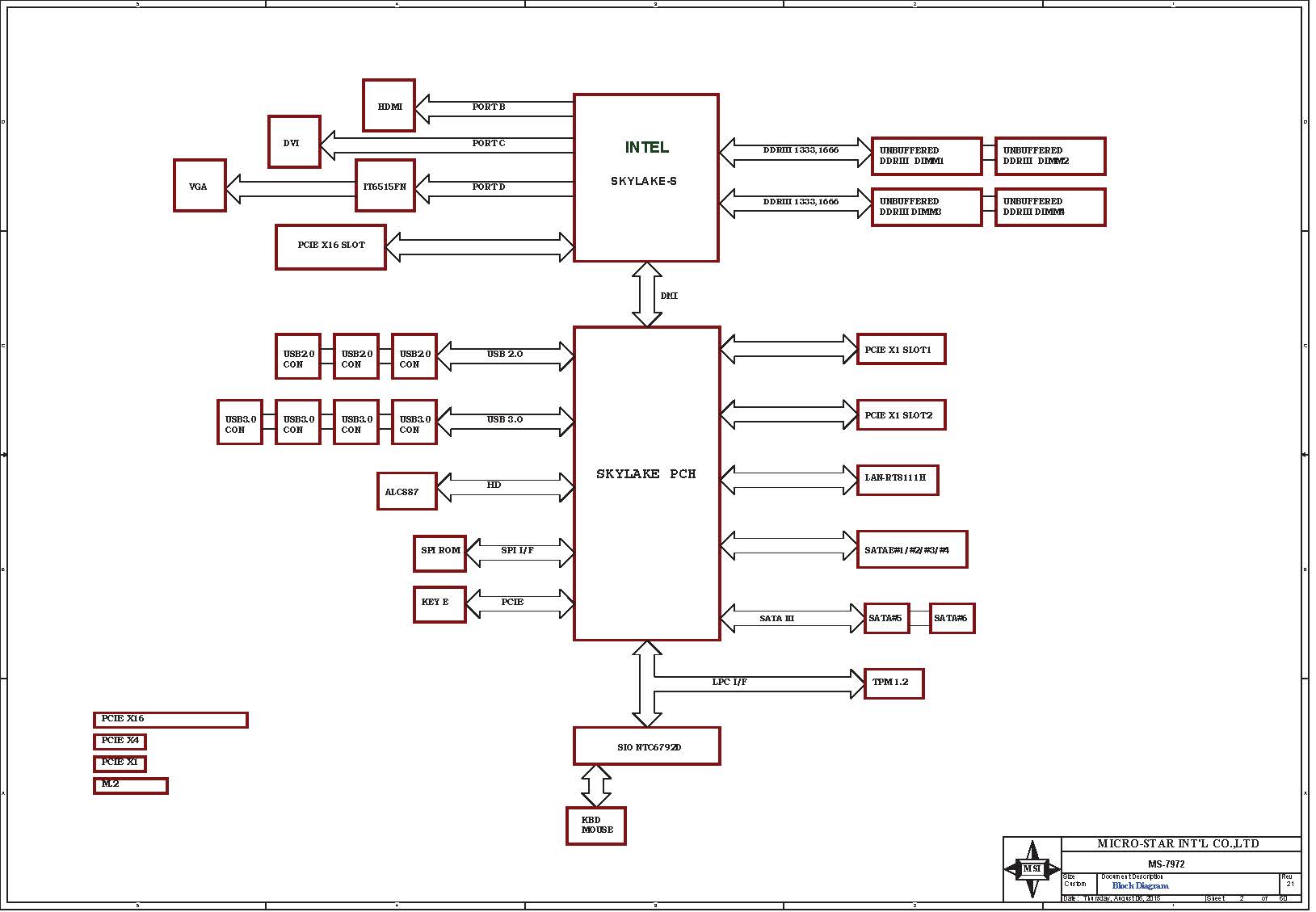
Task: Select the UNBUFFERED DDRIII DIMM1 block
Action: coord(927,156)
